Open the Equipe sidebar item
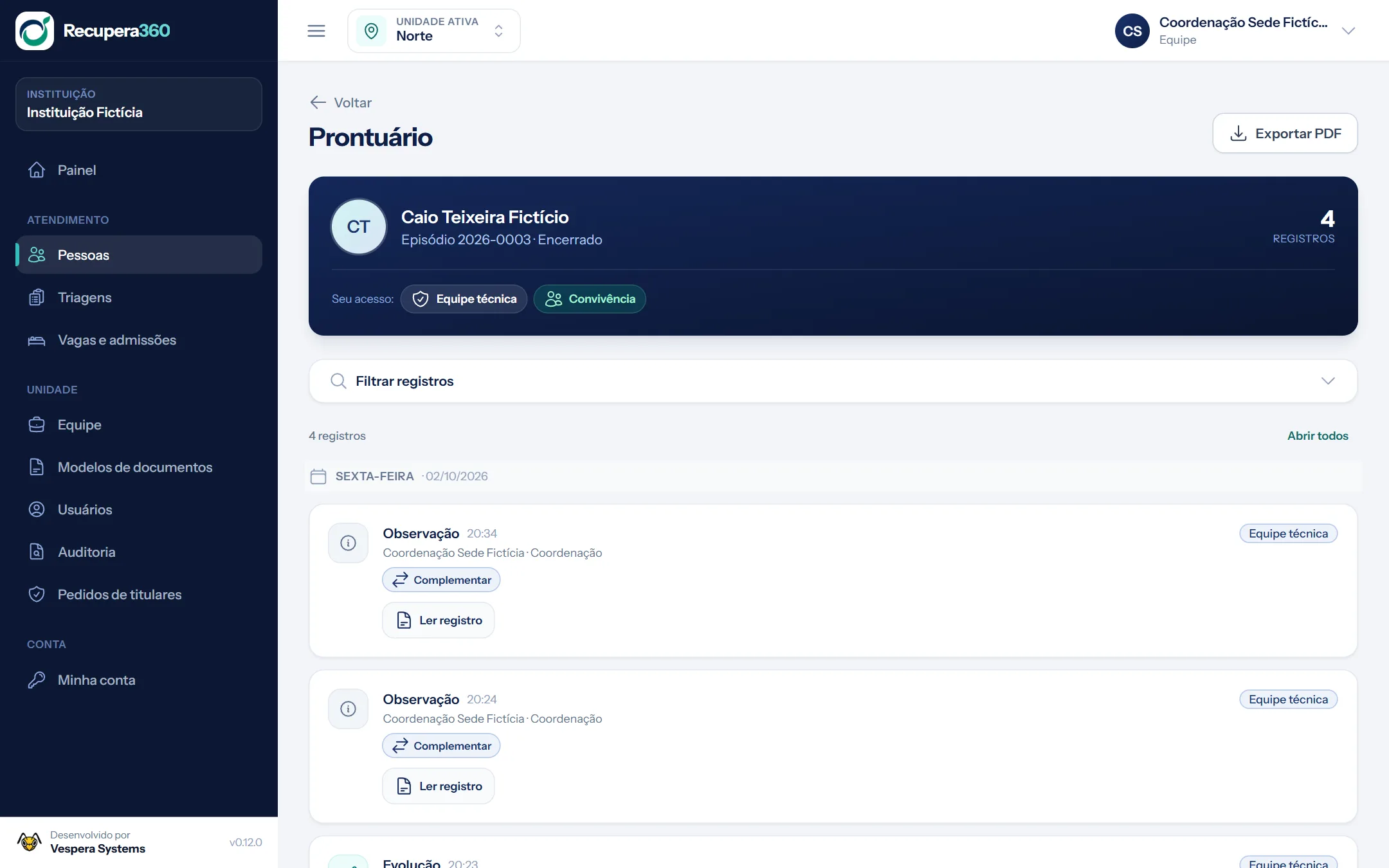The image size is (1389, 868). point(139,424)
